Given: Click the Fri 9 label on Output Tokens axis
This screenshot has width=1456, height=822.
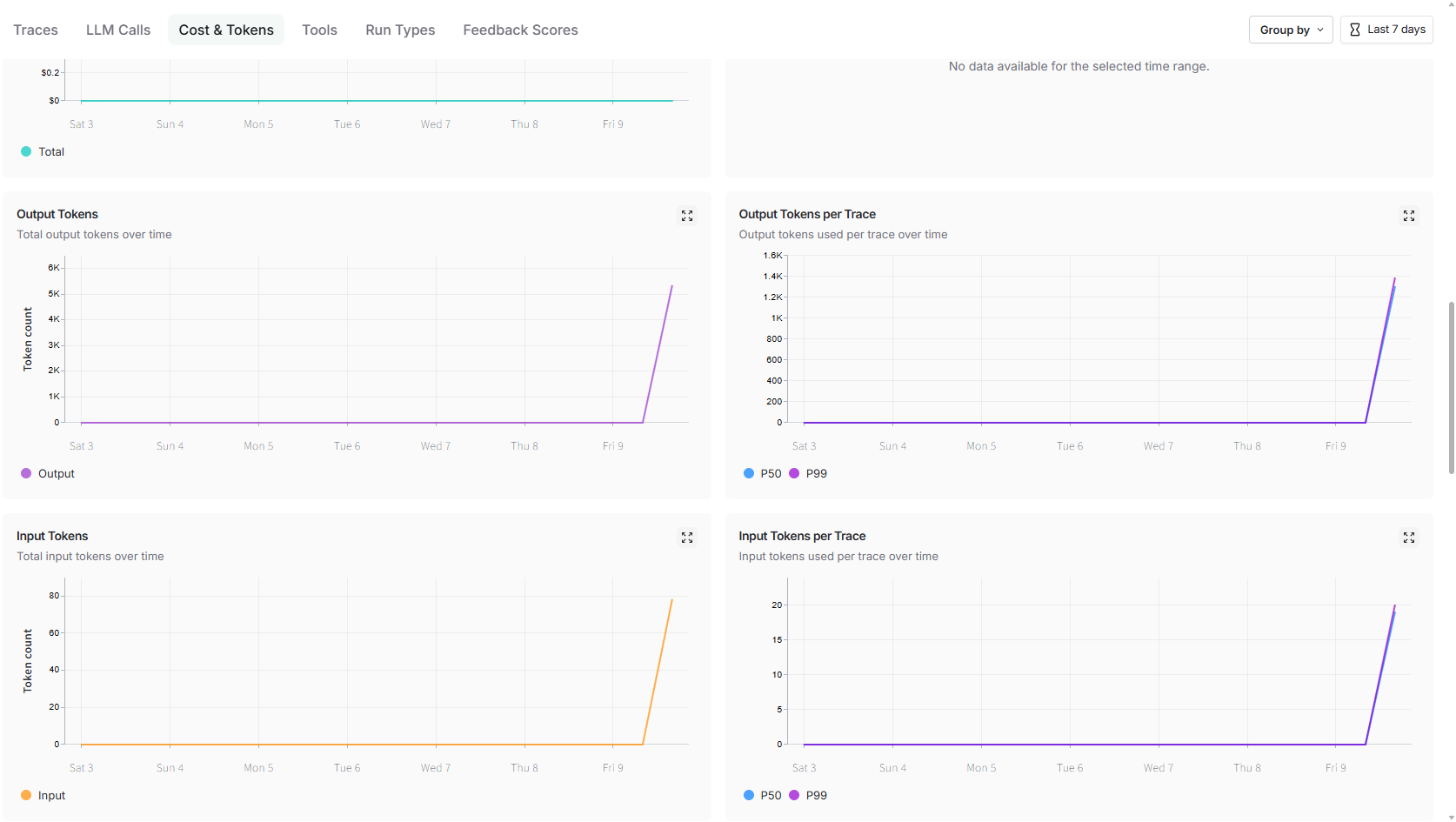Looking at the screenshot, I should tap(613, 446).
